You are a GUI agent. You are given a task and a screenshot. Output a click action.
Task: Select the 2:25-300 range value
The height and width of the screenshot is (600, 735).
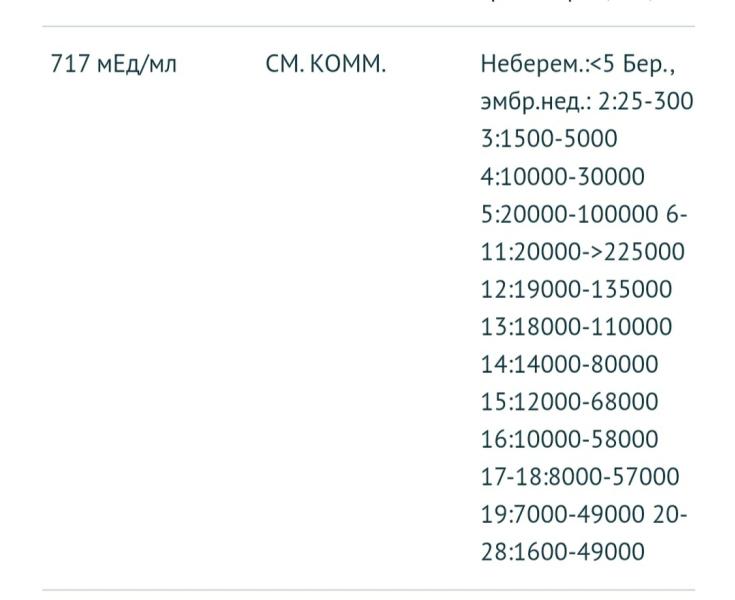point(647,102)
